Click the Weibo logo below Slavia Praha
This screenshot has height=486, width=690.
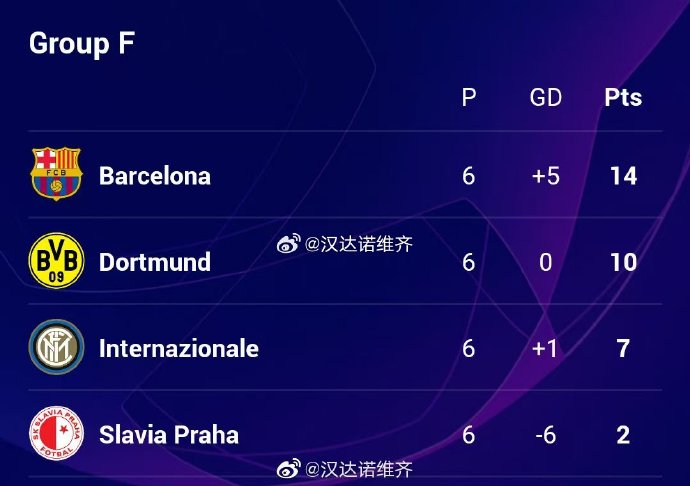(x=289, y=469)
